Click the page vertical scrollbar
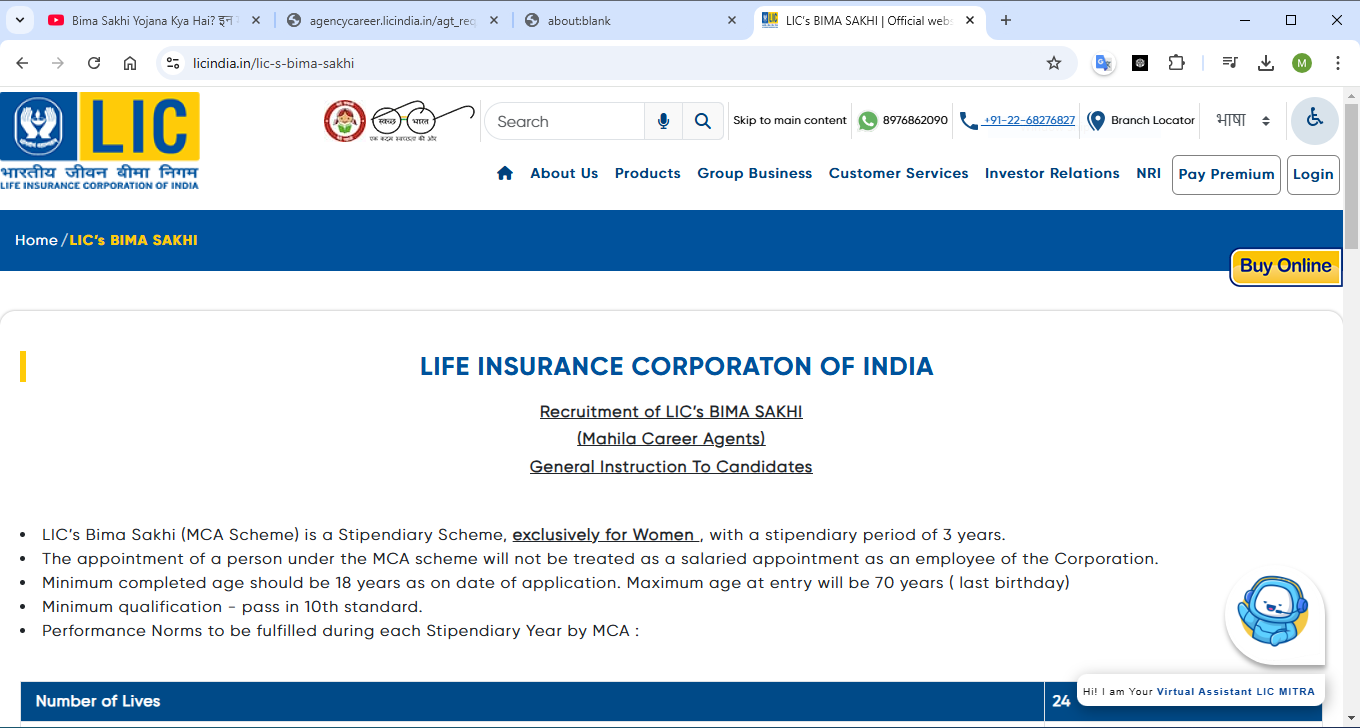 1351,400
